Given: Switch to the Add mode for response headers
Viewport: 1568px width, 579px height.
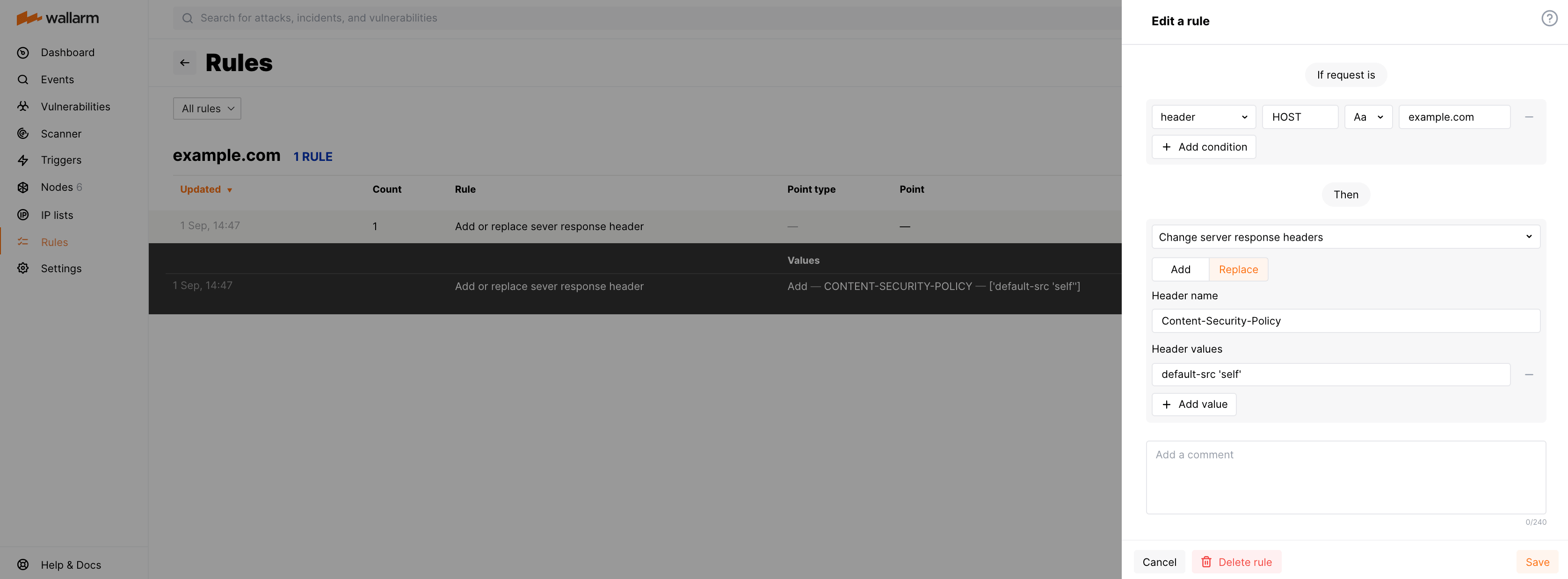Looking at the screenshot, I should pyautogui.click(x=1180, y=268).
